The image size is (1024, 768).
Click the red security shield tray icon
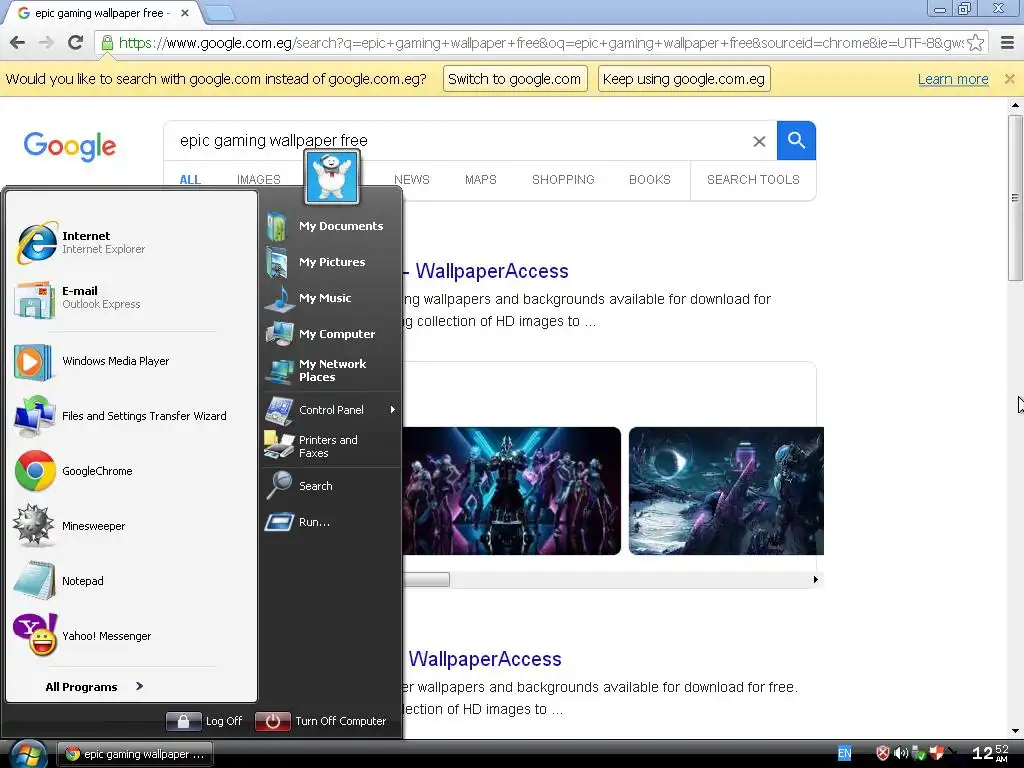(883, 754)
